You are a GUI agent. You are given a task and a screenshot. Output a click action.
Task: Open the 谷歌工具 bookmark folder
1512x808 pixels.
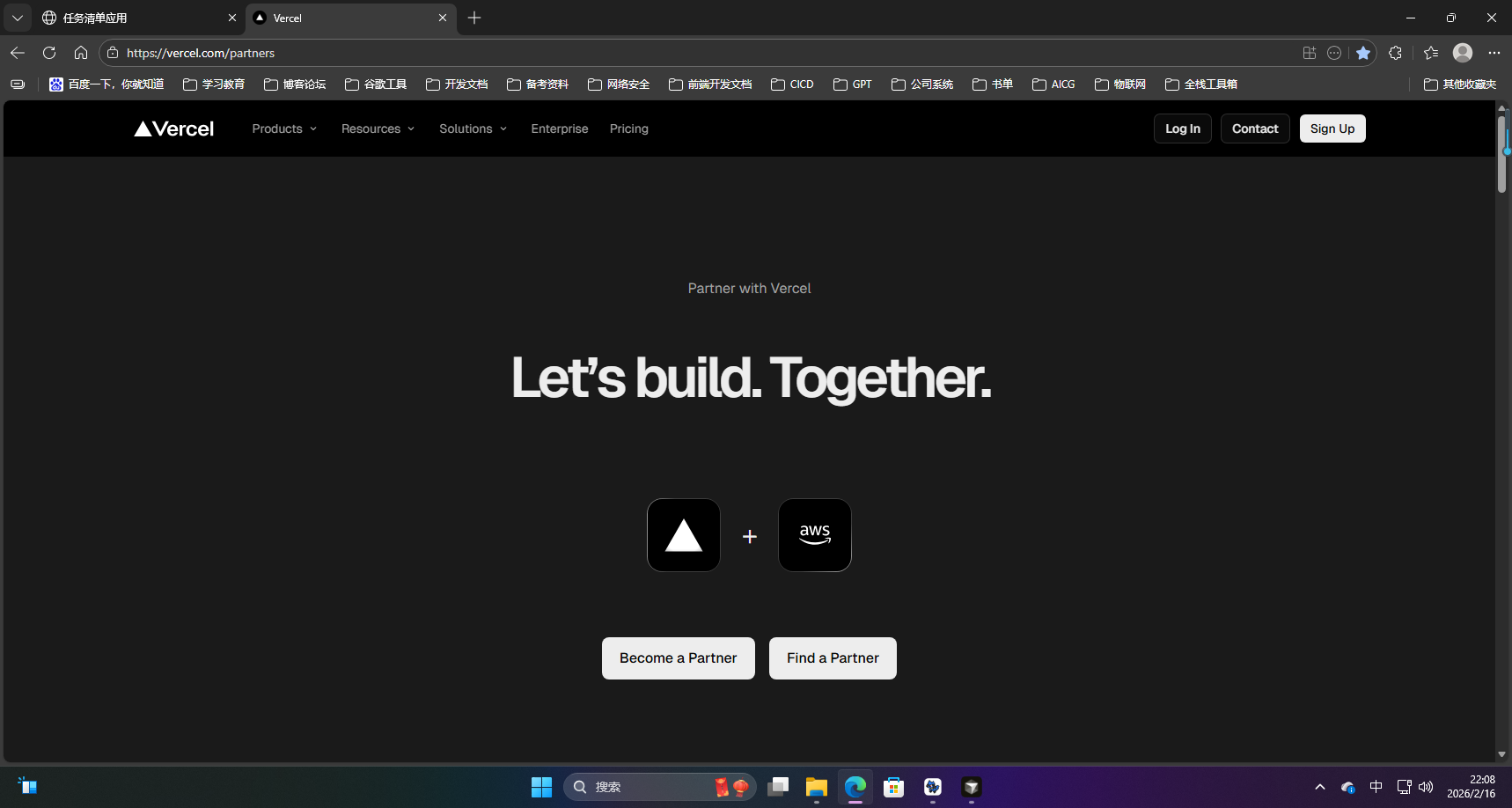(x=376, y=84)
